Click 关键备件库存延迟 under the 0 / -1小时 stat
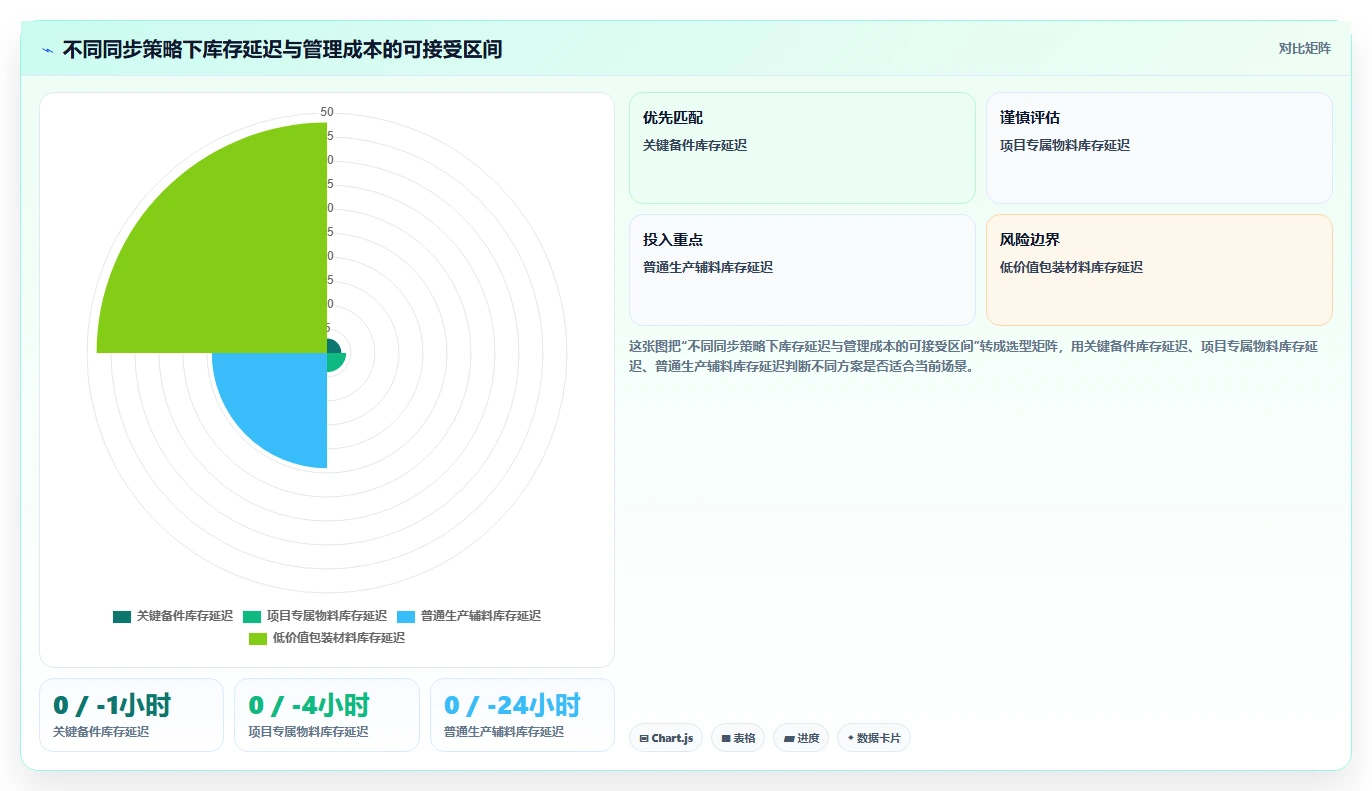1372x791 pixels. point(101,732)
